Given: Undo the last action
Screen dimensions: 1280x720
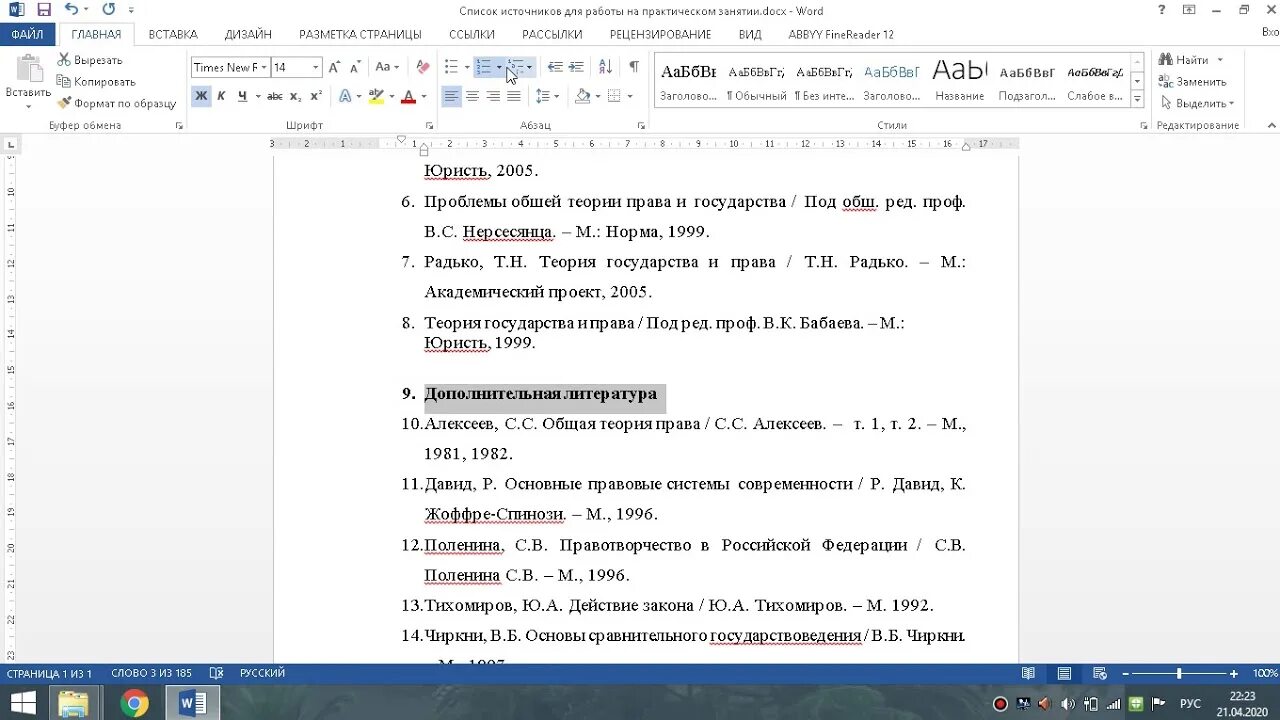Looking at the screenshot, I should [x=71, y=10].
